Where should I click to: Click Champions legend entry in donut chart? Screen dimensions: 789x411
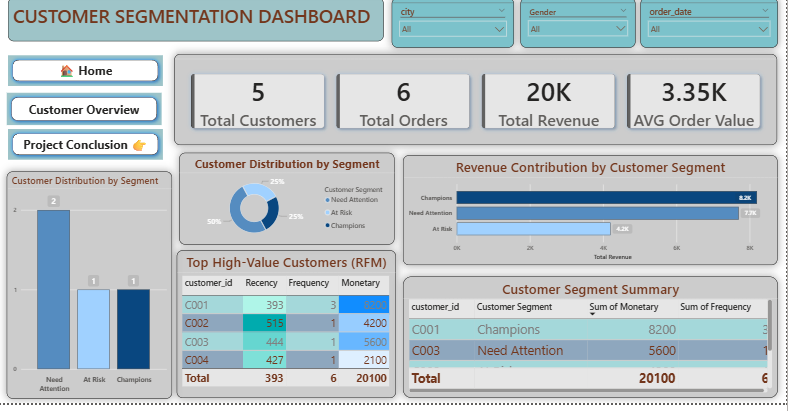click(348, 226)
